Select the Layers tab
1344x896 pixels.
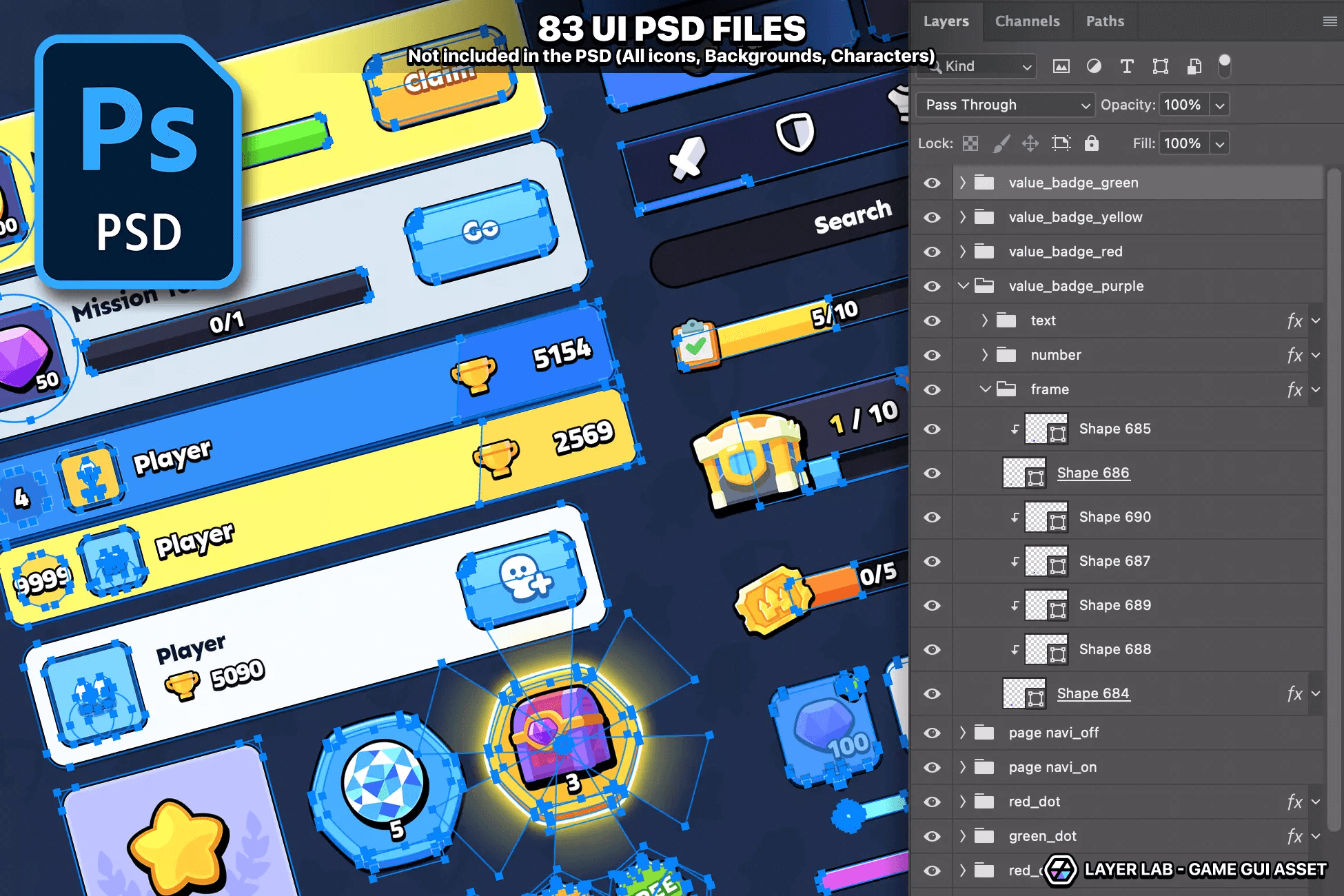pos(946,21)
